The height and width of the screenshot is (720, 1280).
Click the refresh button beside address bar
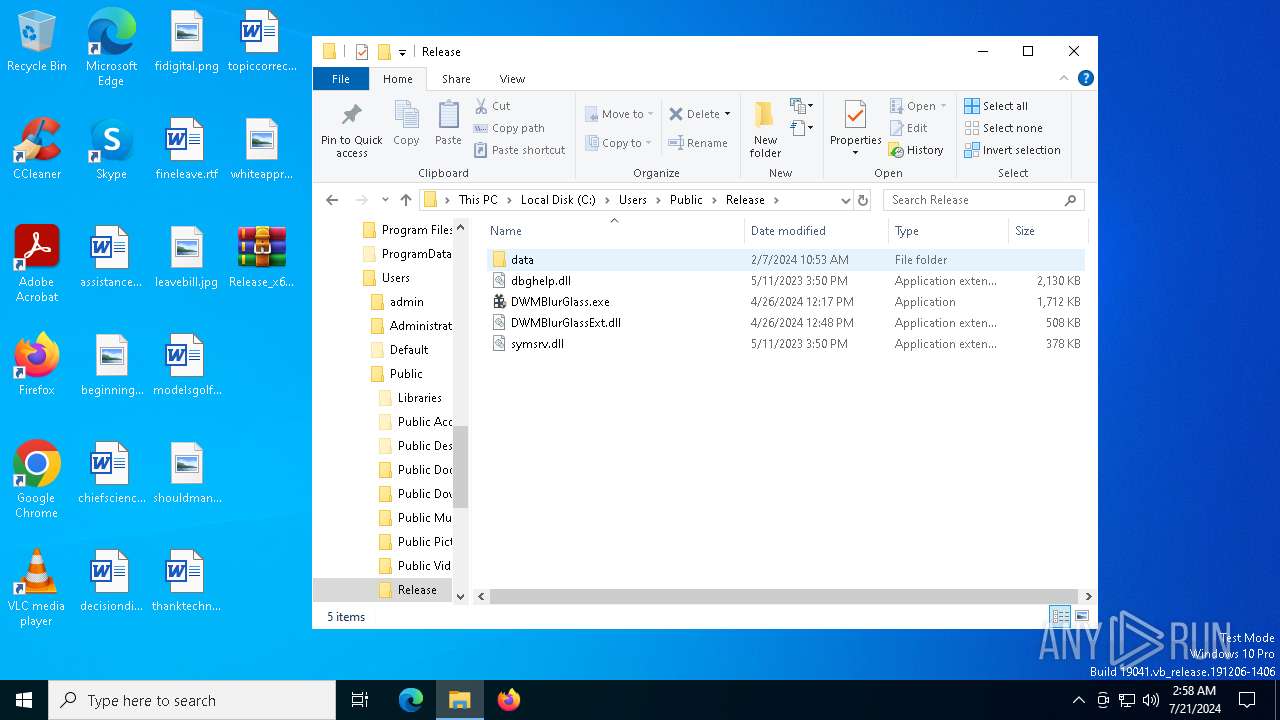[863, 200]
